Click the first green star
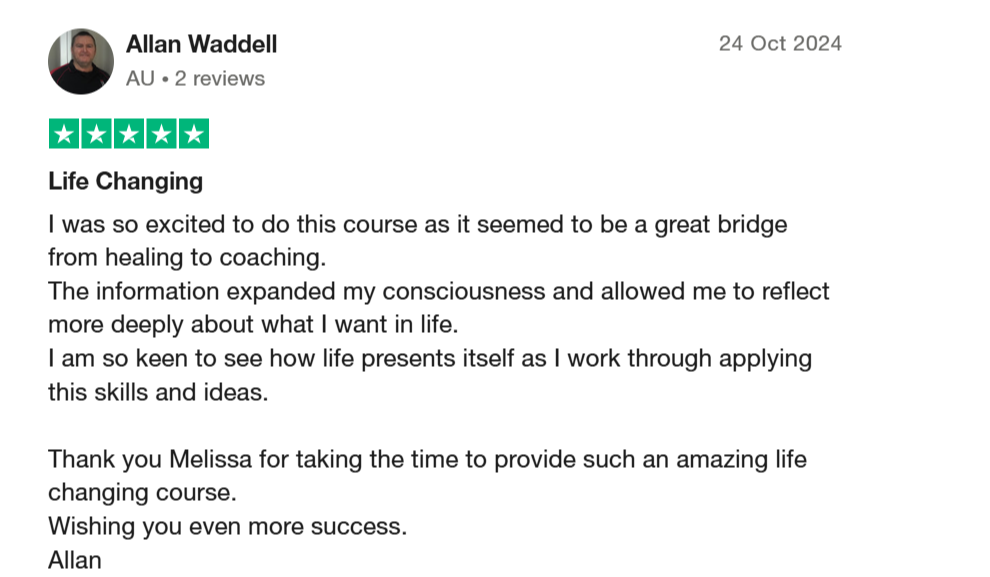This screenshot has width=990, height=577. coord(64,134)
